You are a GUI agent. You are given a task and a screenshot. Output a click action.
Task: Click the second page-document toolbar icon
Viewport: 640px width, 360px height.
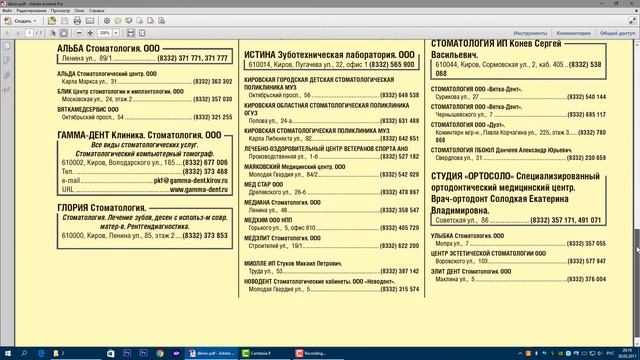[151, 21]
